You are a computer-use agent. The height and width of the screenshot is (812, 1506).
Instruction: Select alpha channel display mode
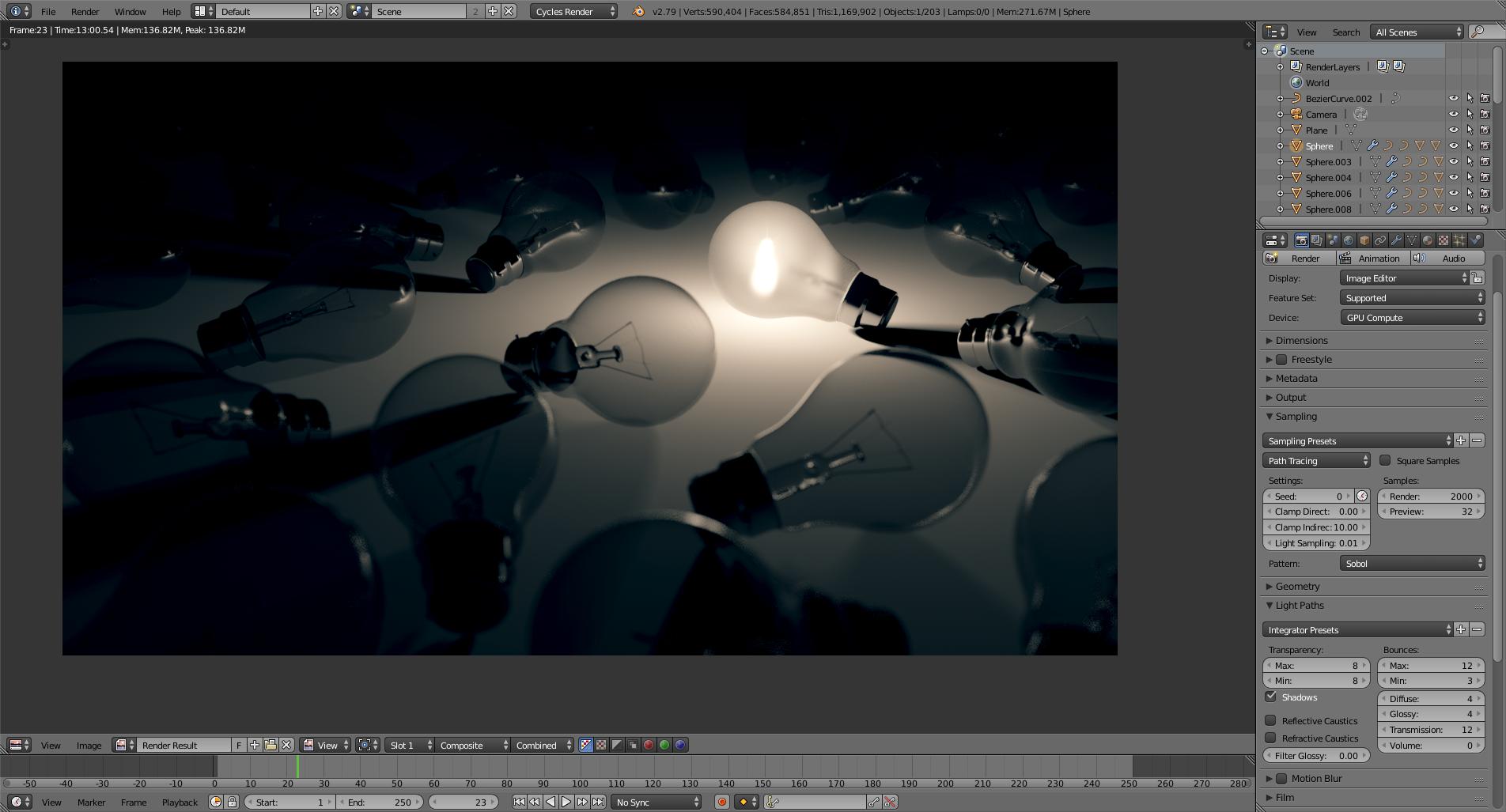(x=617, y=745)
